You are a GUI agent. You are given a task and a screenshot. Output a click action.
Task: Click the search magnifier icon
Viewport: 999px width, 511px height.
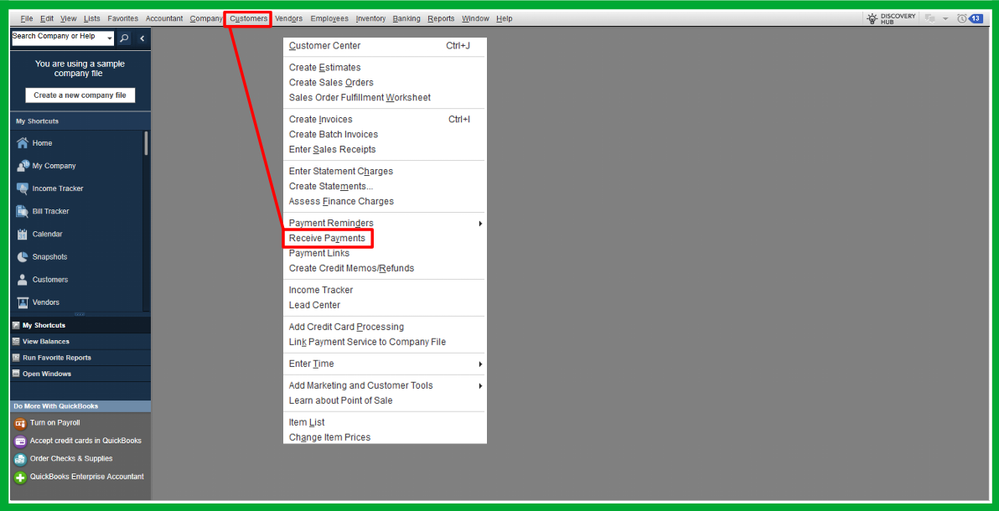pyautogui.click(x=124, y=39)
